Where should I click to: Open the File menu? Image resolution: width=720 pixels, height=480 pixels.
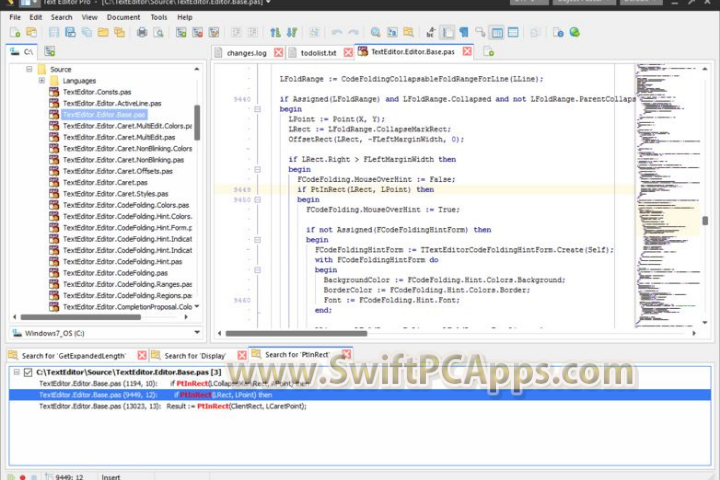15,17
